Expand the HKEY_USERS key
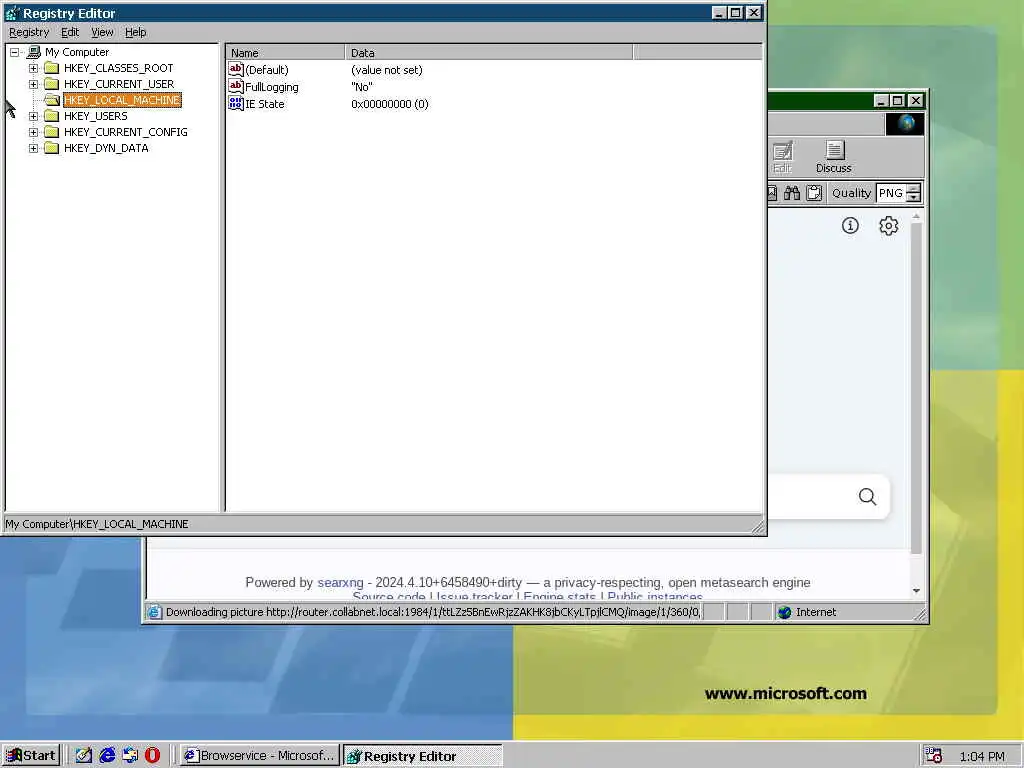 click(33, 116)
